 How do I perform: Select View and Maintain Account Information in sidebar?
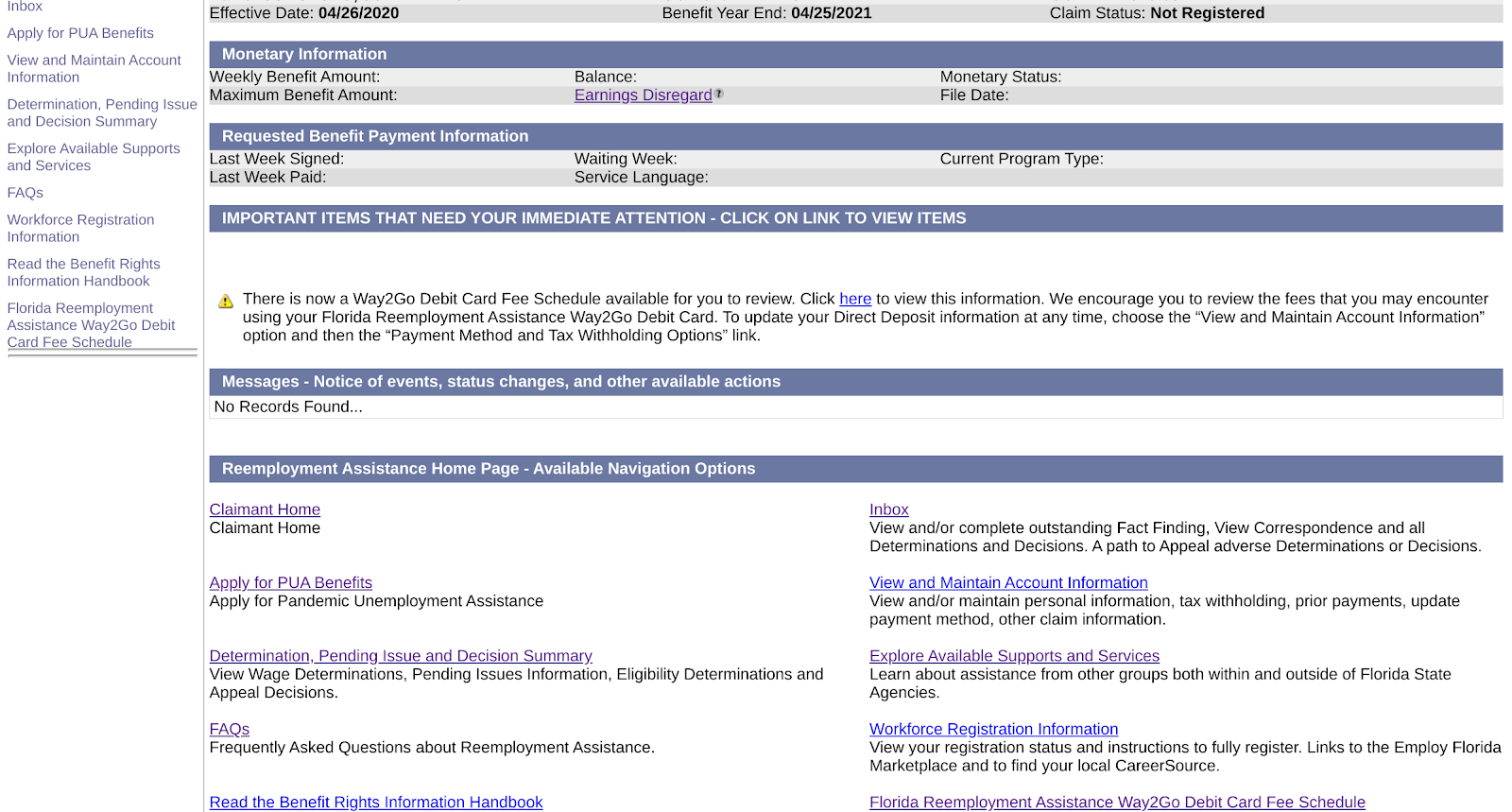[94, 68]
